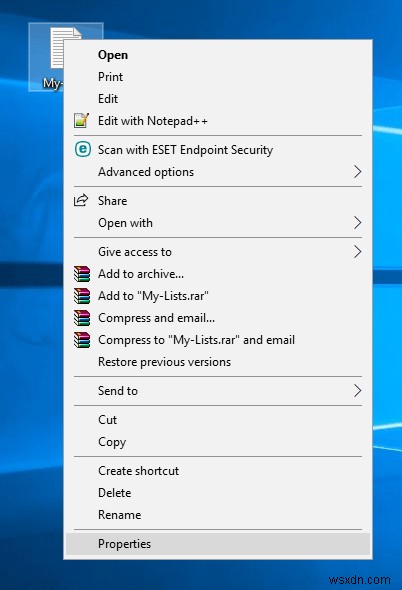Image resolution: width=402 pixels, height=590 pixels.
Task: Select Create shortcut entry
Action: [218, 471]
